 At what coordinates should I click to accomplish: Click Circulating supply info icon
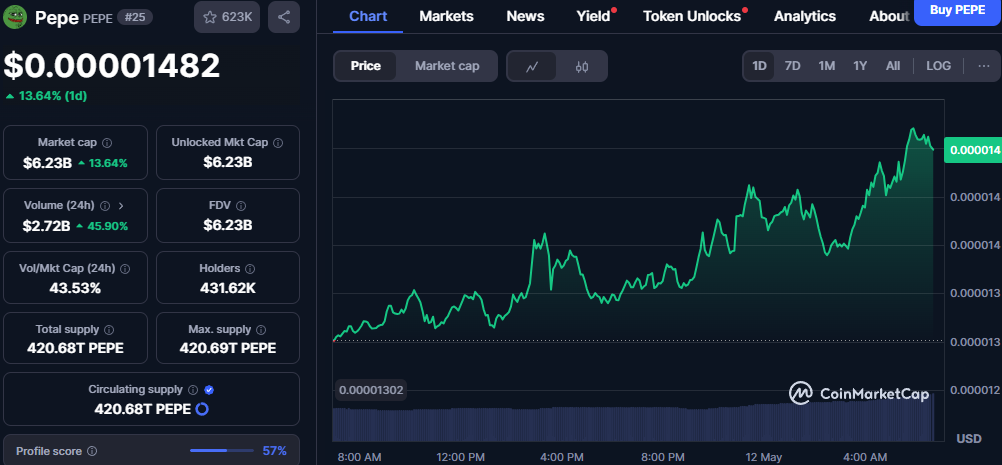pyautogui.click(x=193, y=390)
